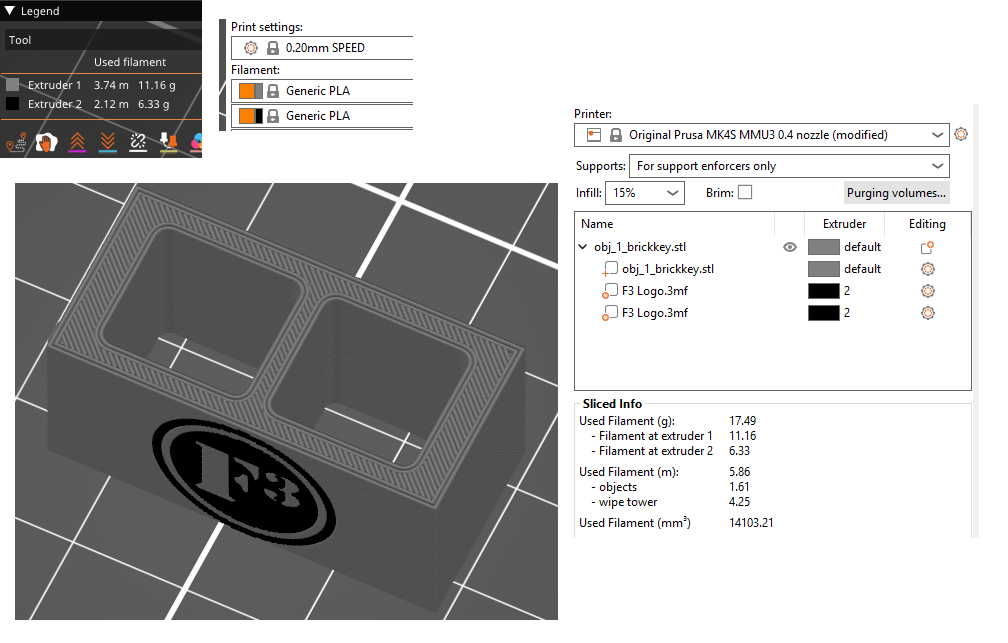Click the Editing column header

[x=927, y=224]
